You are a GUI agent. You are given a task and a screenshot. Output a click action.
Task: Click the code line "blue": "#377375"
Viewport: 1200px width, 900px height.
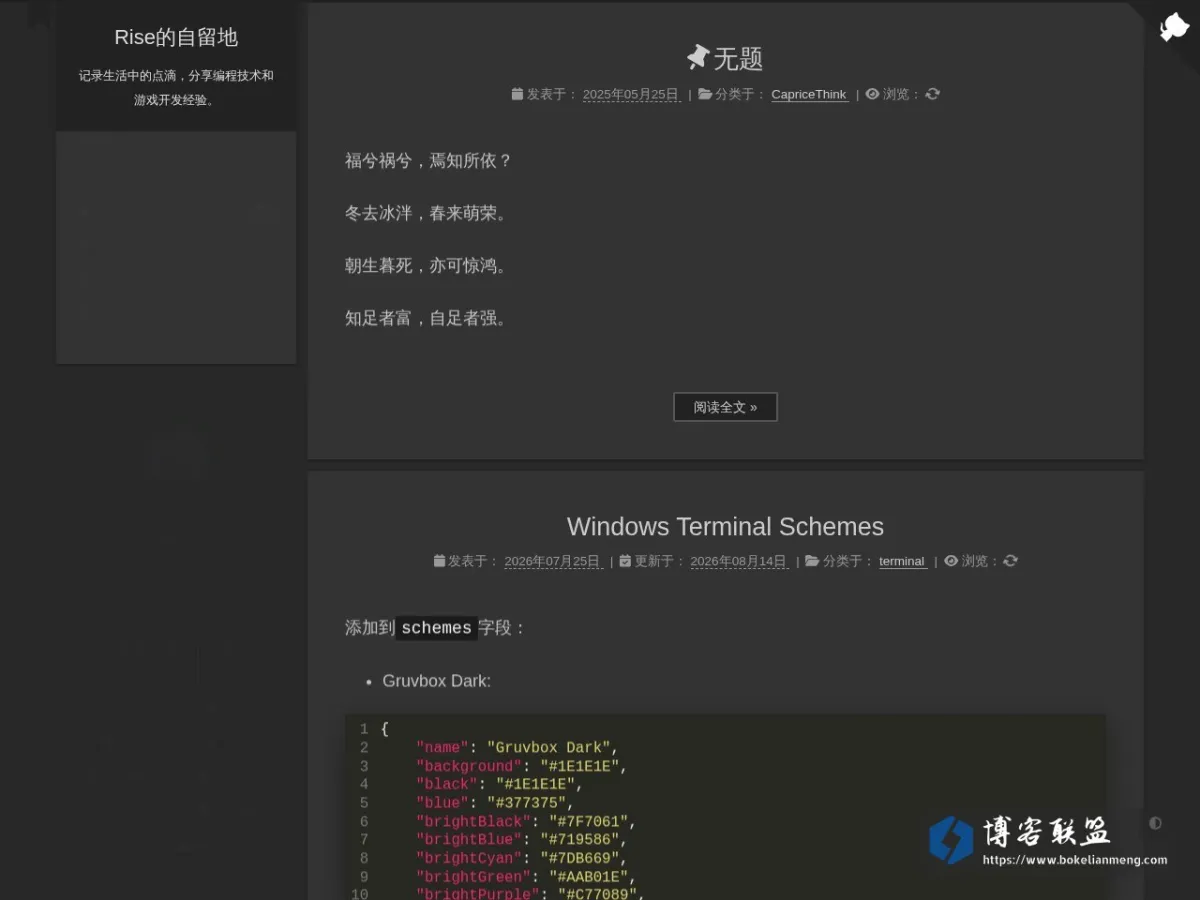(495, 803)
